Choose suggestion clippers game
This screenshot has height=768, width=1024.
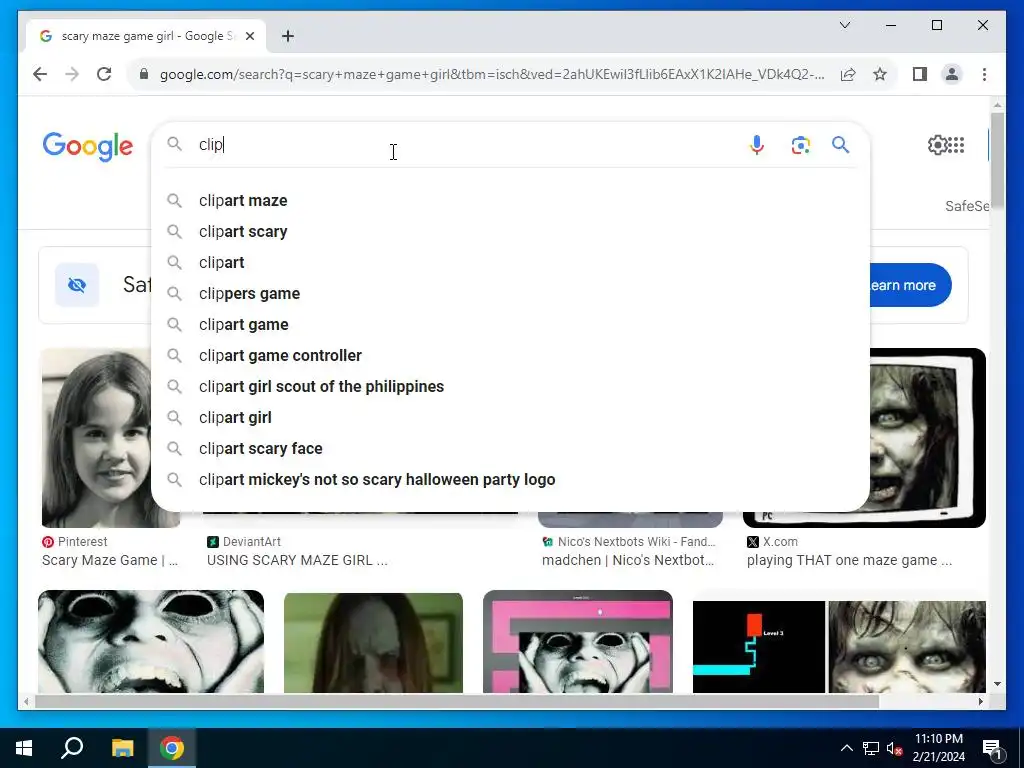tap(510, 293)
